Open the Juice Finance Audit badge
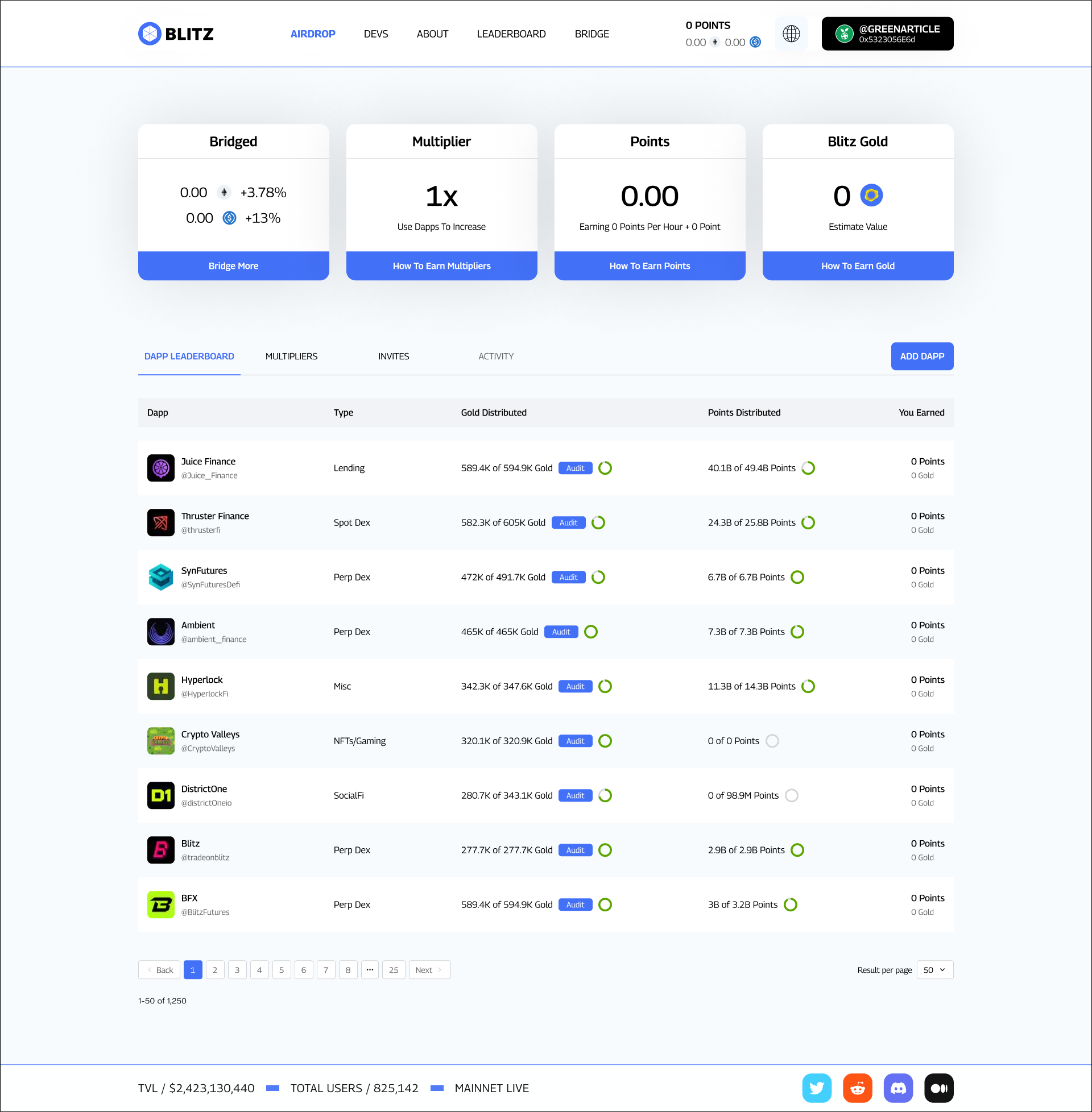This screenshot has width=1092, height=1112. (575, 468)
